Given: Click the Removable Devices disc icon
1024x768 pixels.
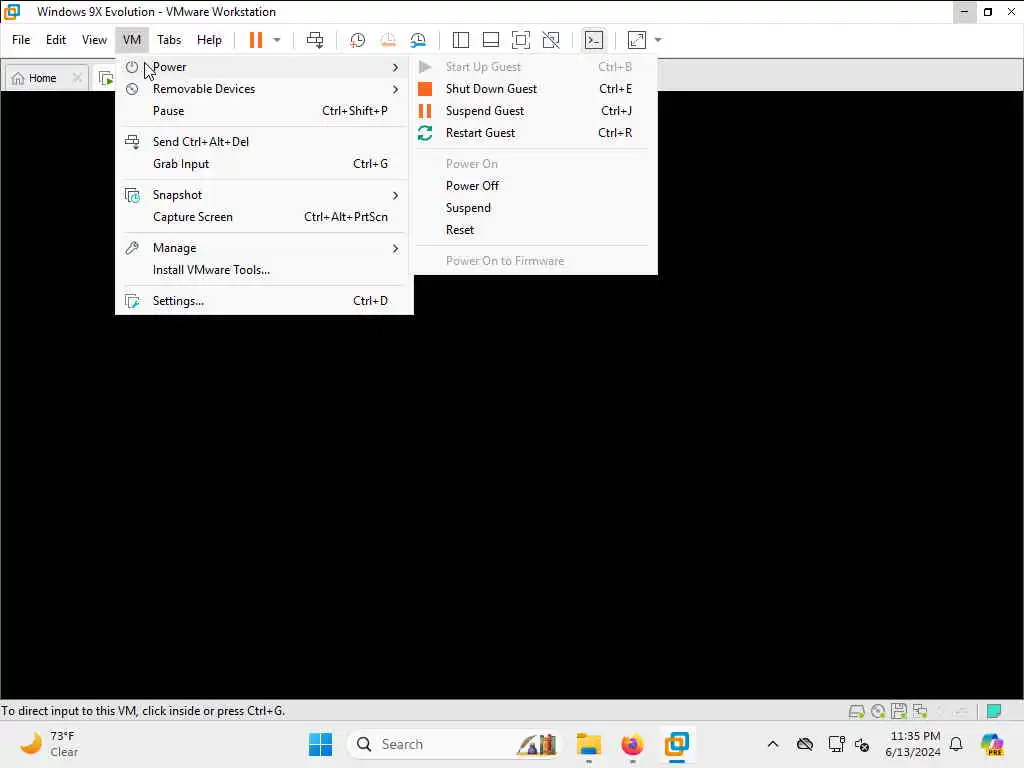Looking at the screenshot, I should pyautogui.click(x=132, y=89).
